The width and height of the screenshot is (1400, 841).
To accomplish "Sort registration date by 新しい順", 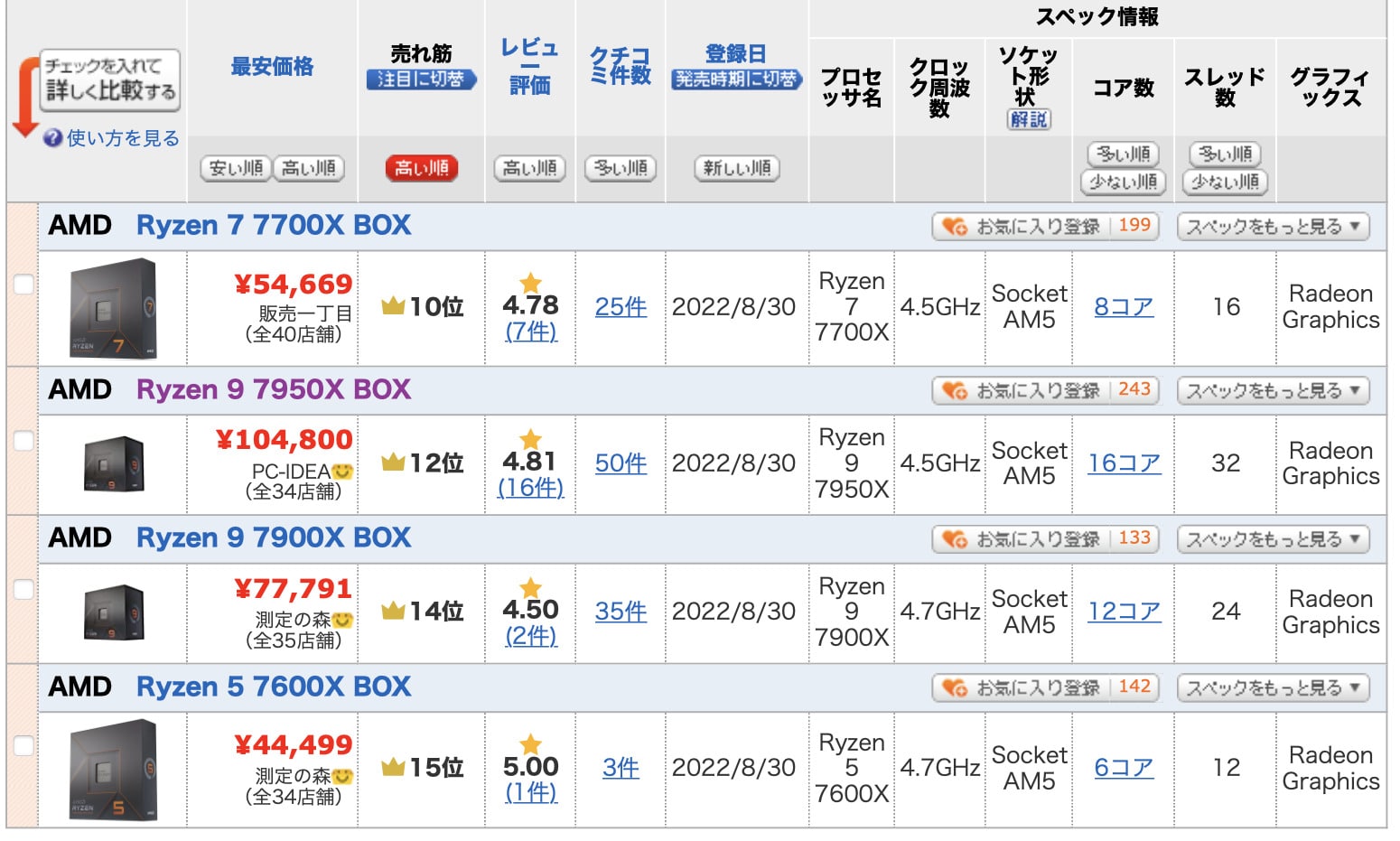I will [737, 168].
